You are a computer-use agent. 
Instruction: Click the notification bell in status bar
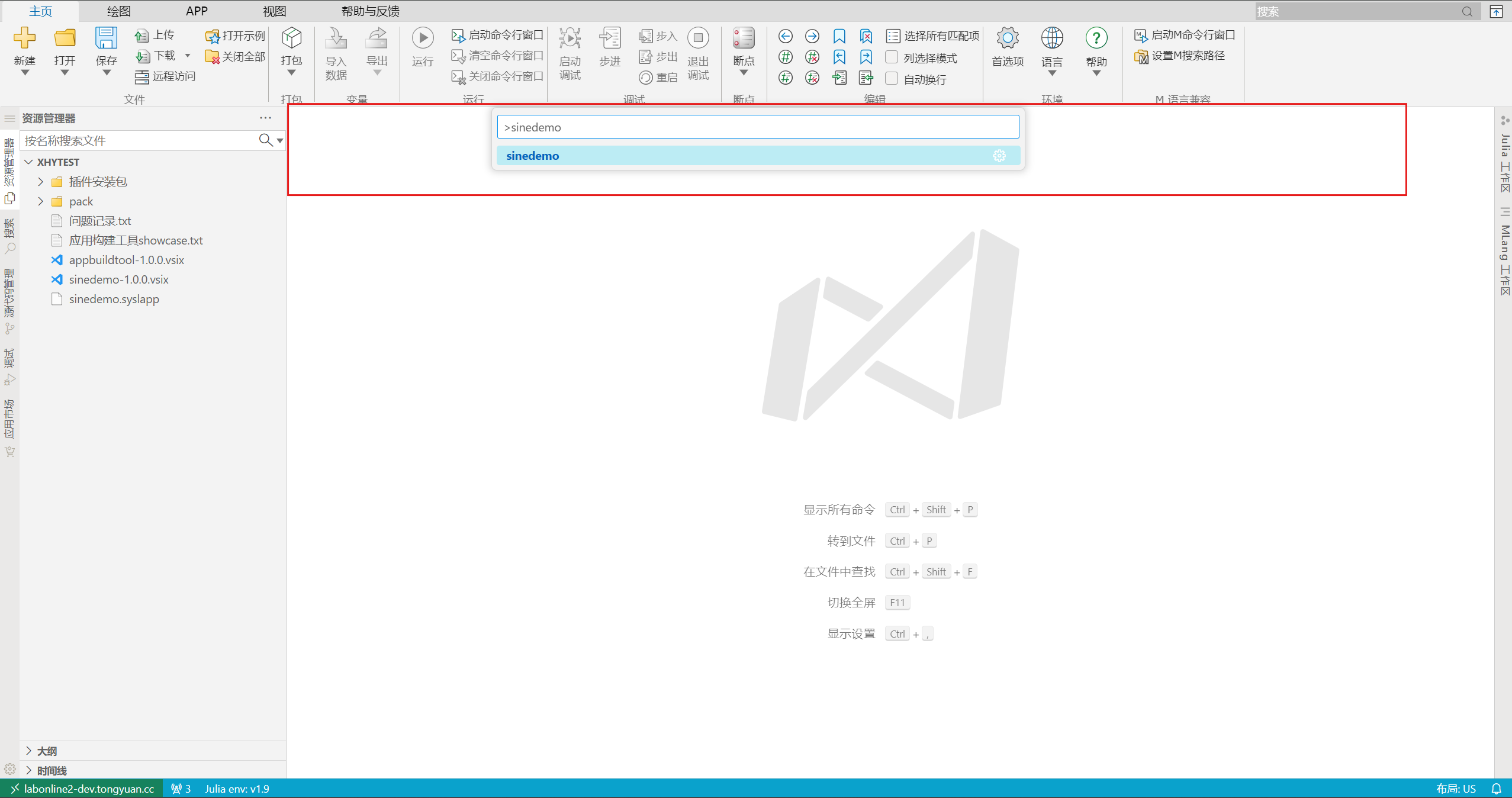(1496, 789)
